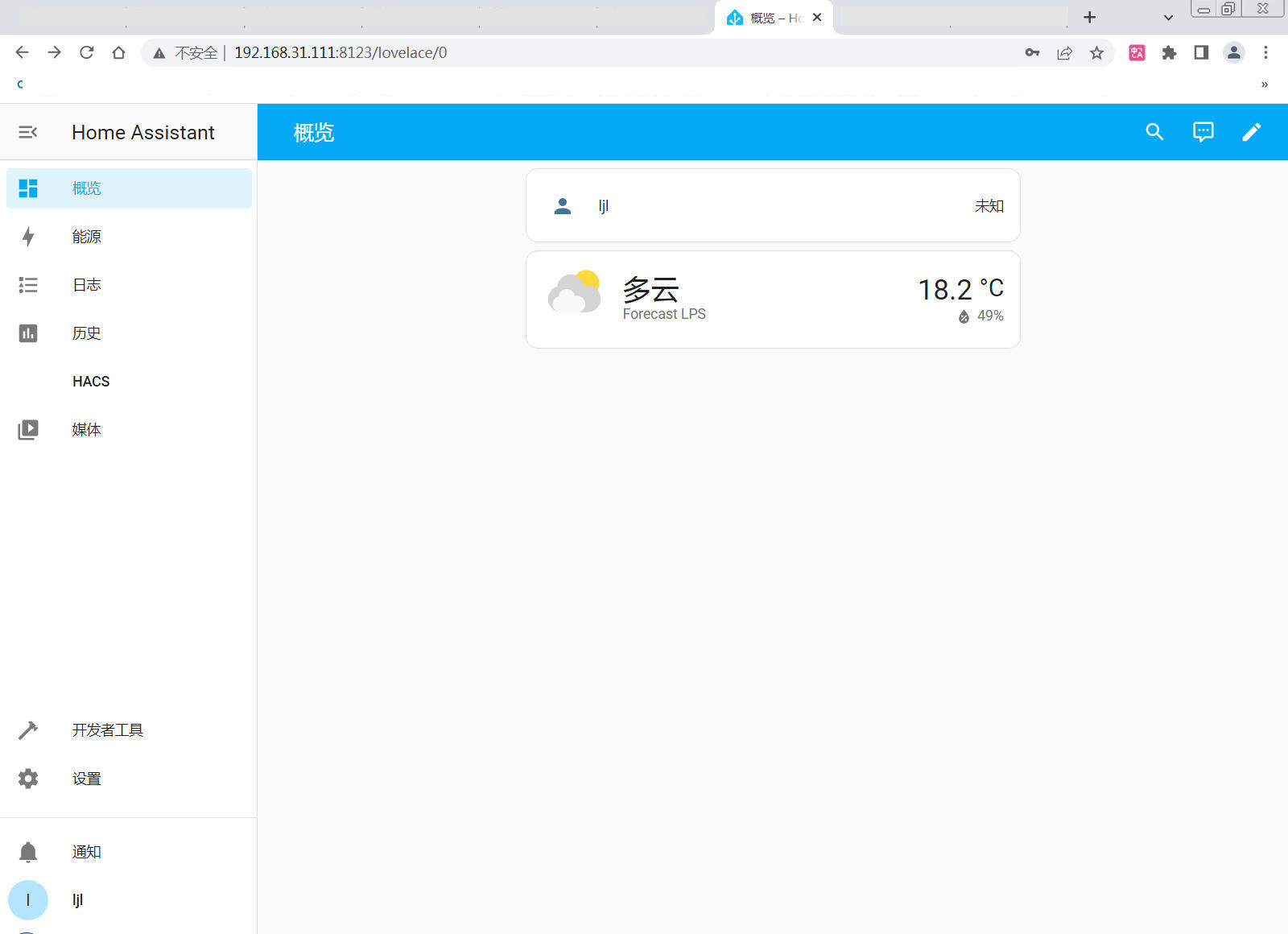Open the 媒体 media player icon
The width and height of the screenshot is (1288, 934).
28,430
